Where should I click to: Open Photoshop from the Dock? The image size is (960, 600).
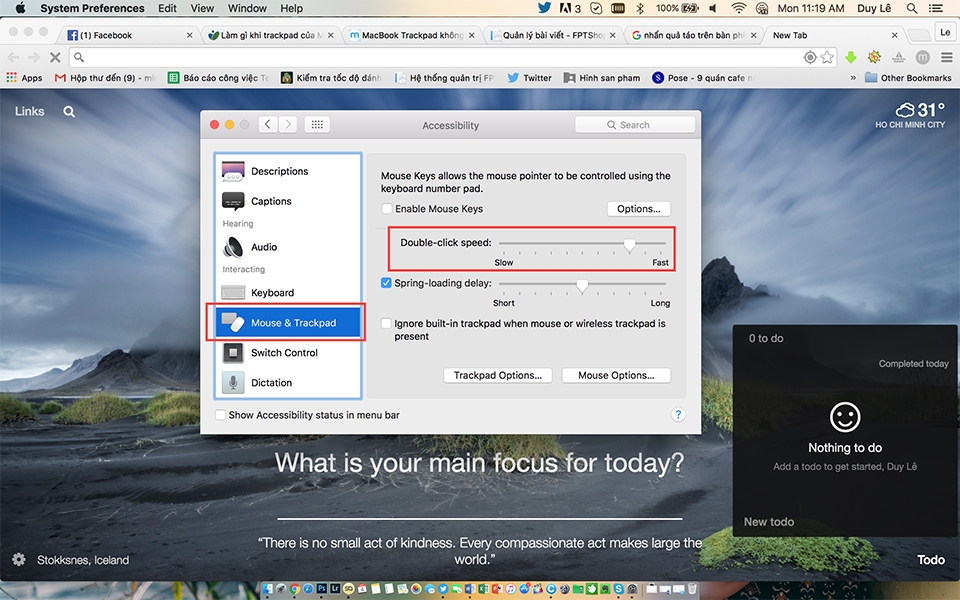click(322, 588)
